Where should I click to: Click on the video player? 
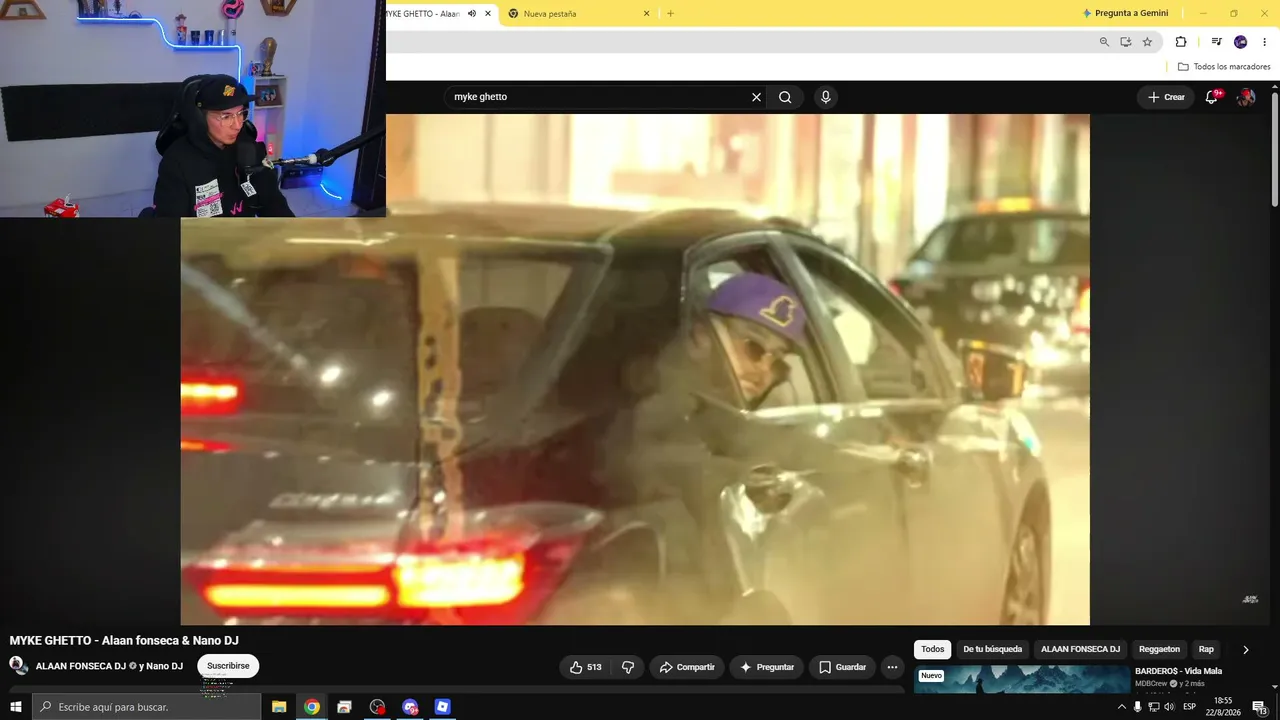635,369
